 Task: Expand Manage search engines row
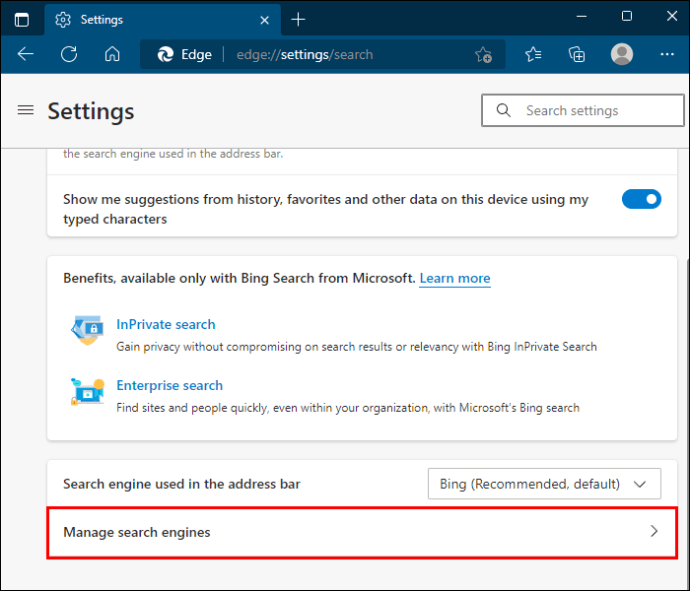coord(362,532)
